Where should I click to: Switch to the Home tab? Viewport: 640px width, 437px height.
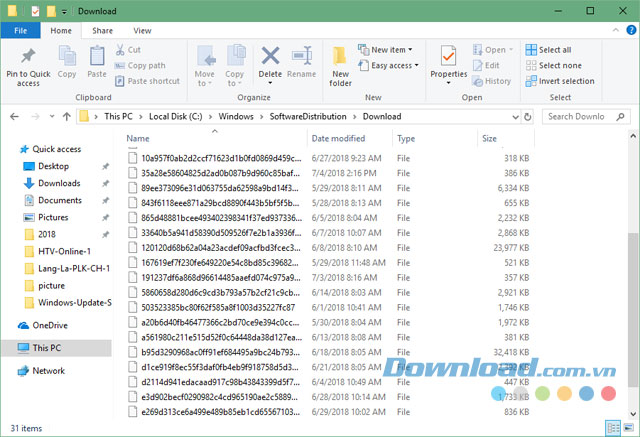(61, 31)
